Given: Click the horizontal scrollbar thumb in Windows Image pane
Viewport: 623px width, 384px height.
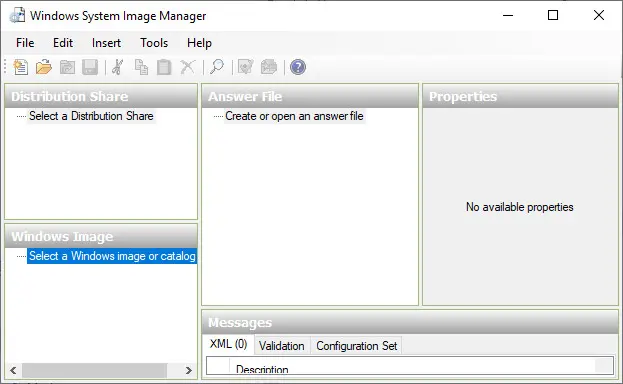Looking at the screenshot, I should 94,370.
